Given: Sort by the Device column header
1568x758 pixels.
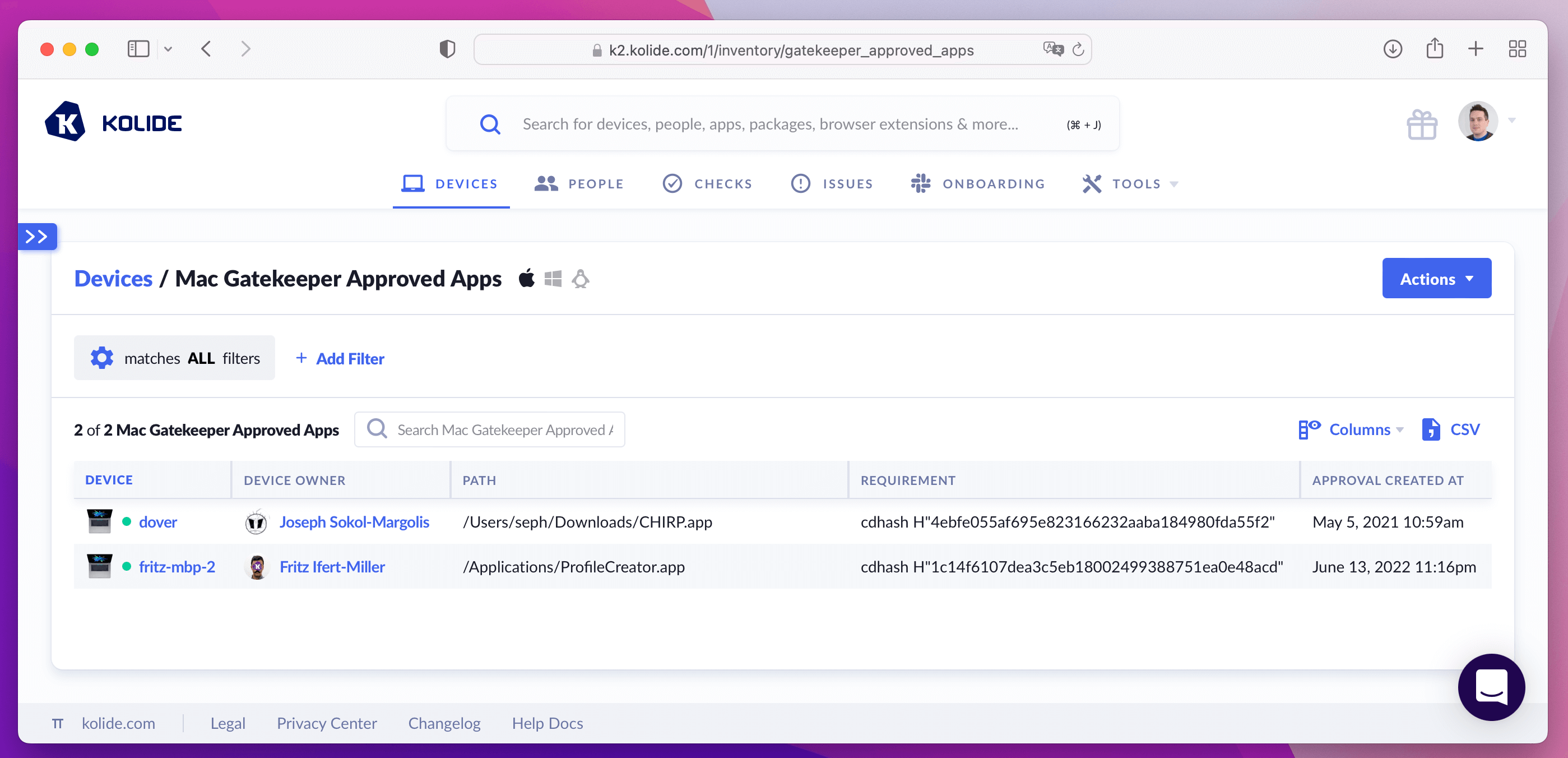Looking at the screenshot, I should [x=109, y=480].
